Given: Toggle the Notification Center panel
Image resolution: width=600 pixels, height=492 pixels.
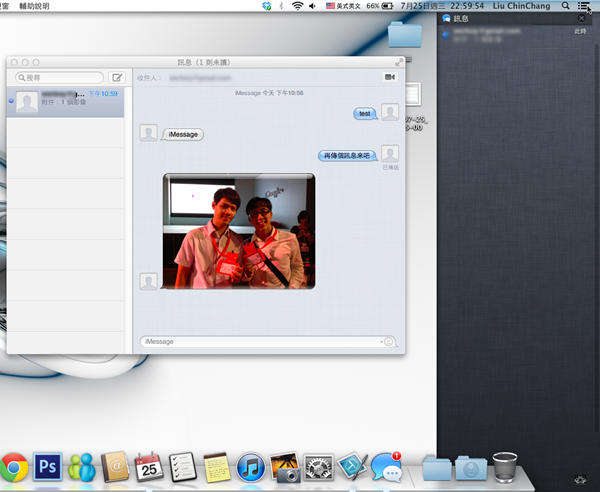Looking at the screenshot, I should pos(584,6).
